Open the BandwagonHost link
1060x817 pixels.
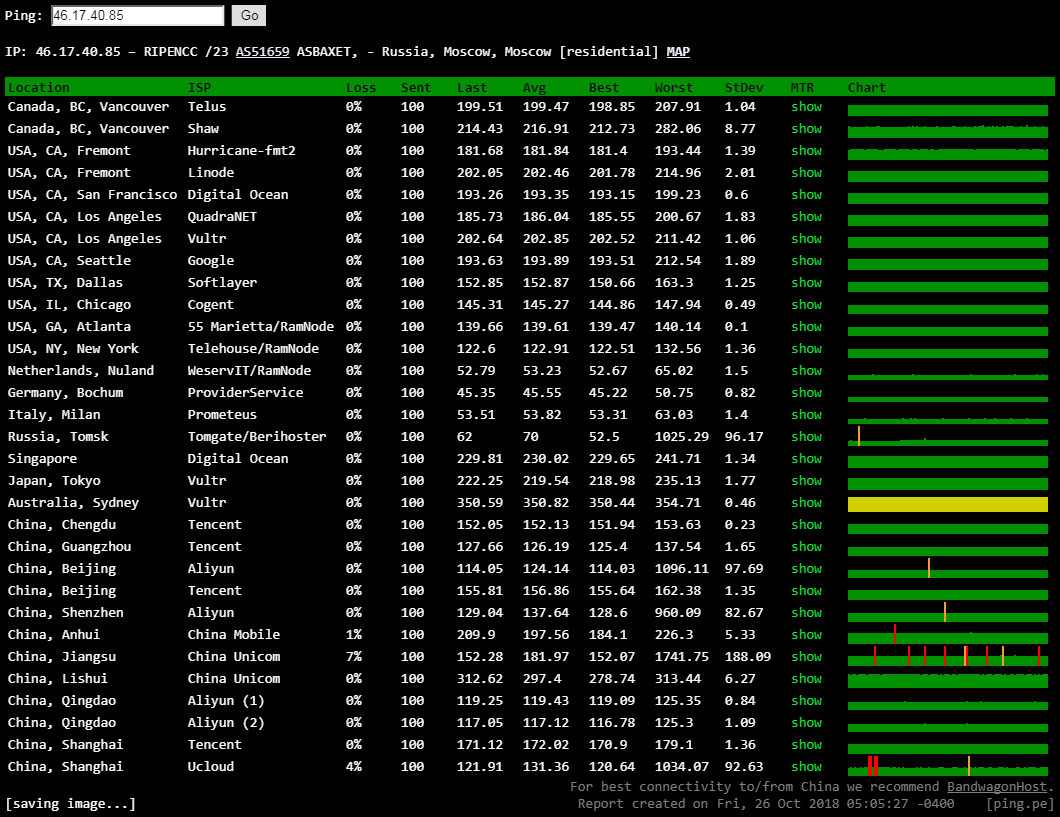tap(997, 787)
